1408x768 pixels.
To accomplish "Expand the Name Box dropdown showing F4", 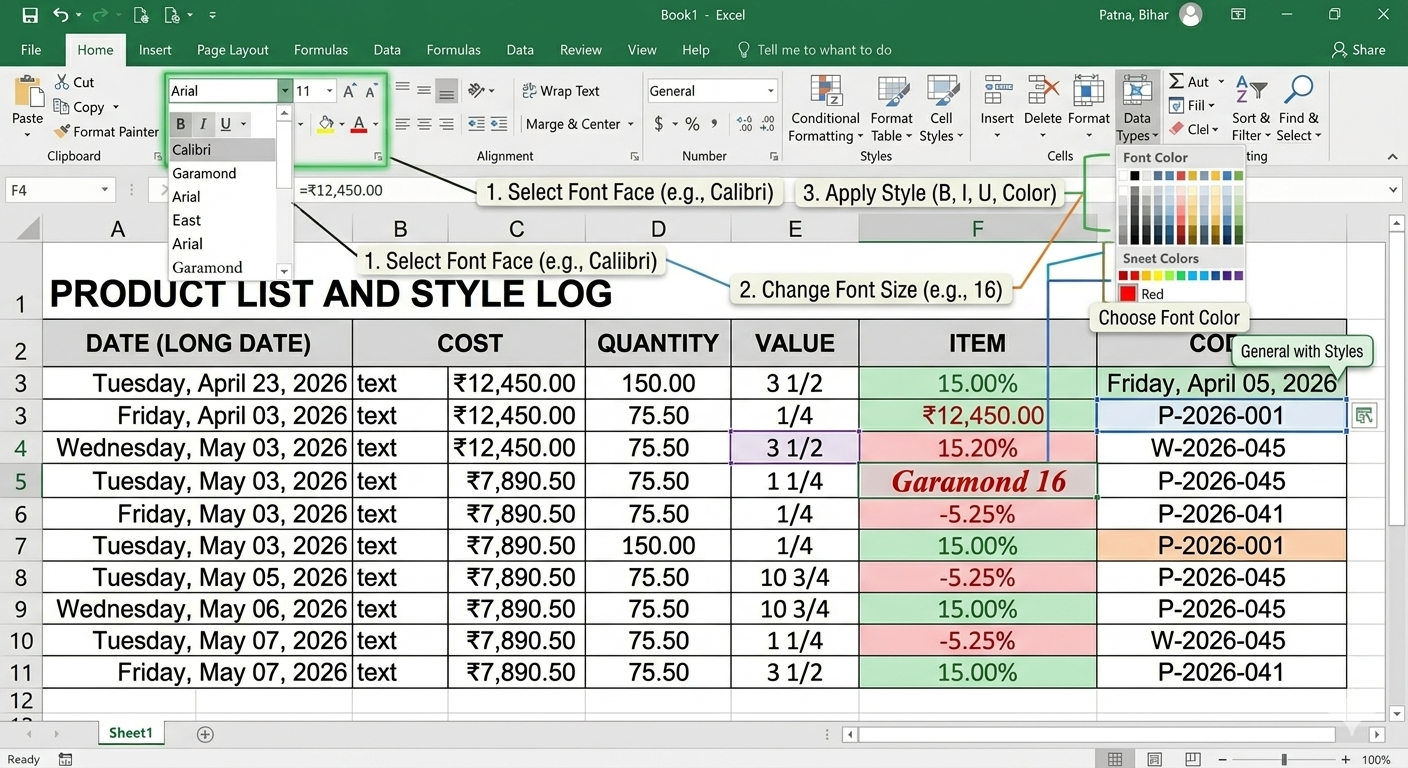I will tap(104, 190).
